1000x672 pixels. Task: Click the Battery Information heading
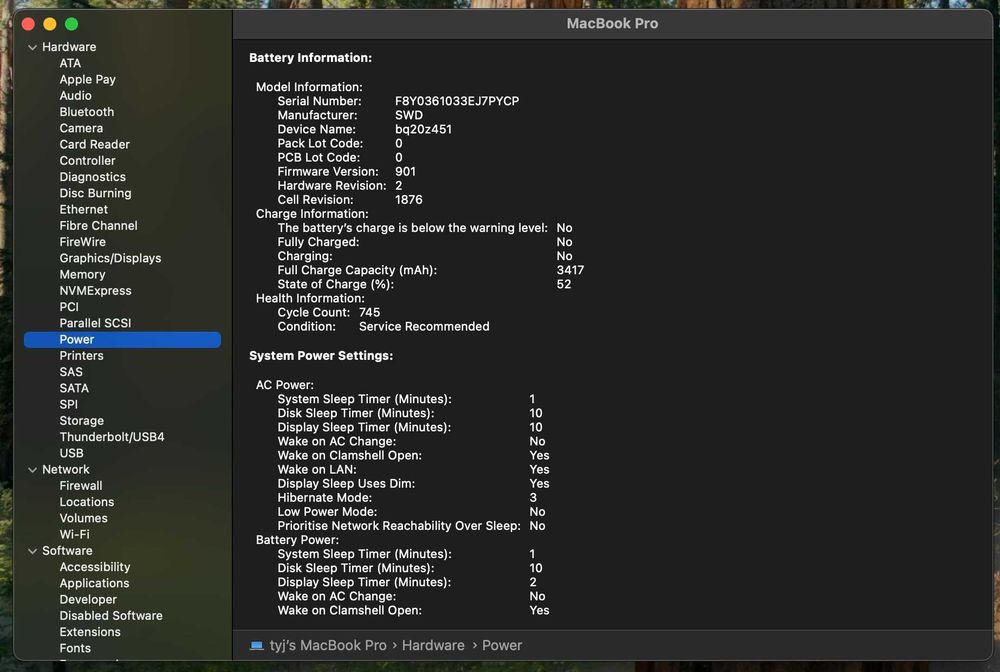tap(310, 58)
